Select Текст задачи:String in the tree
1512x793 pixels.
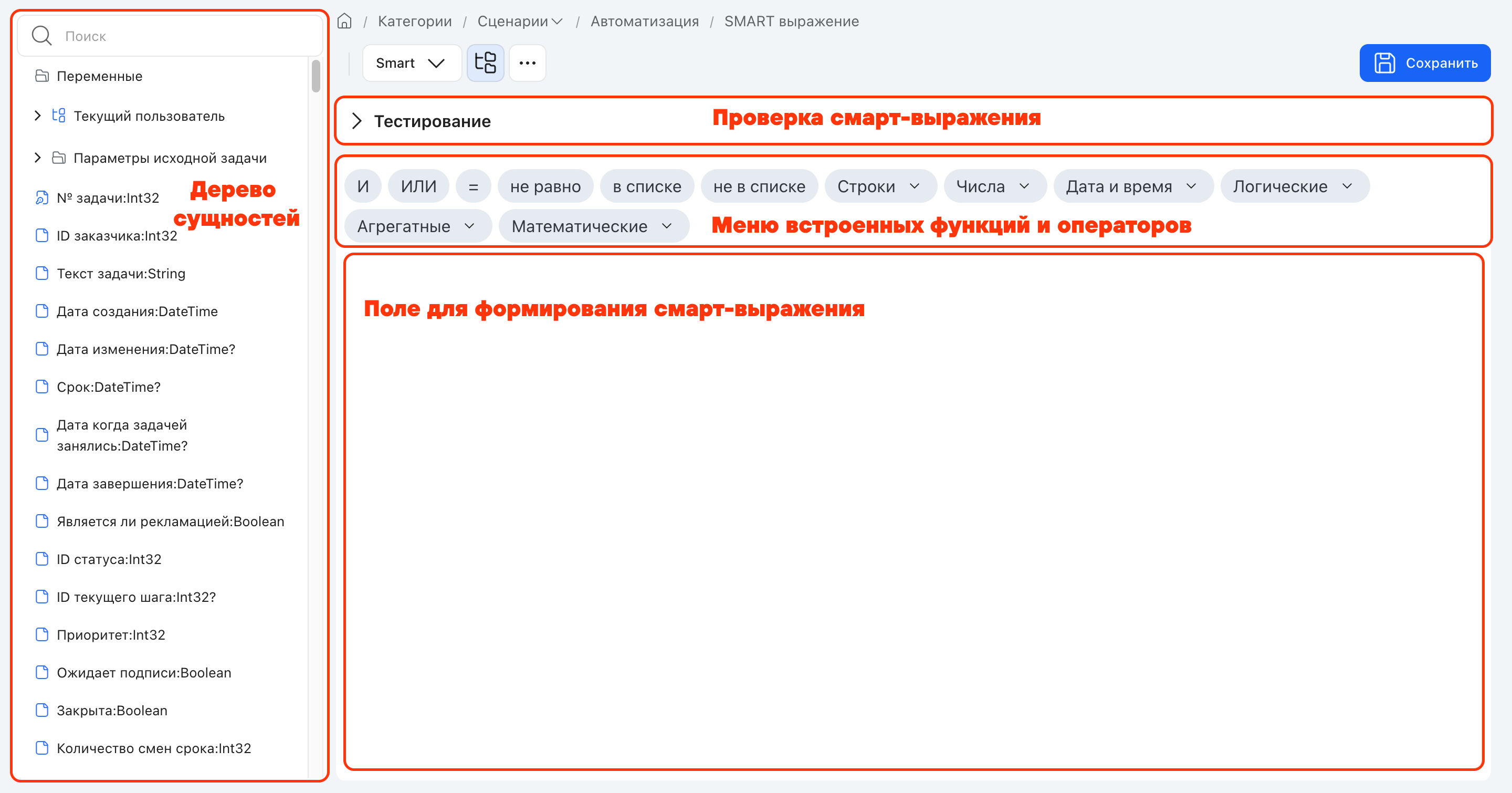121,273
